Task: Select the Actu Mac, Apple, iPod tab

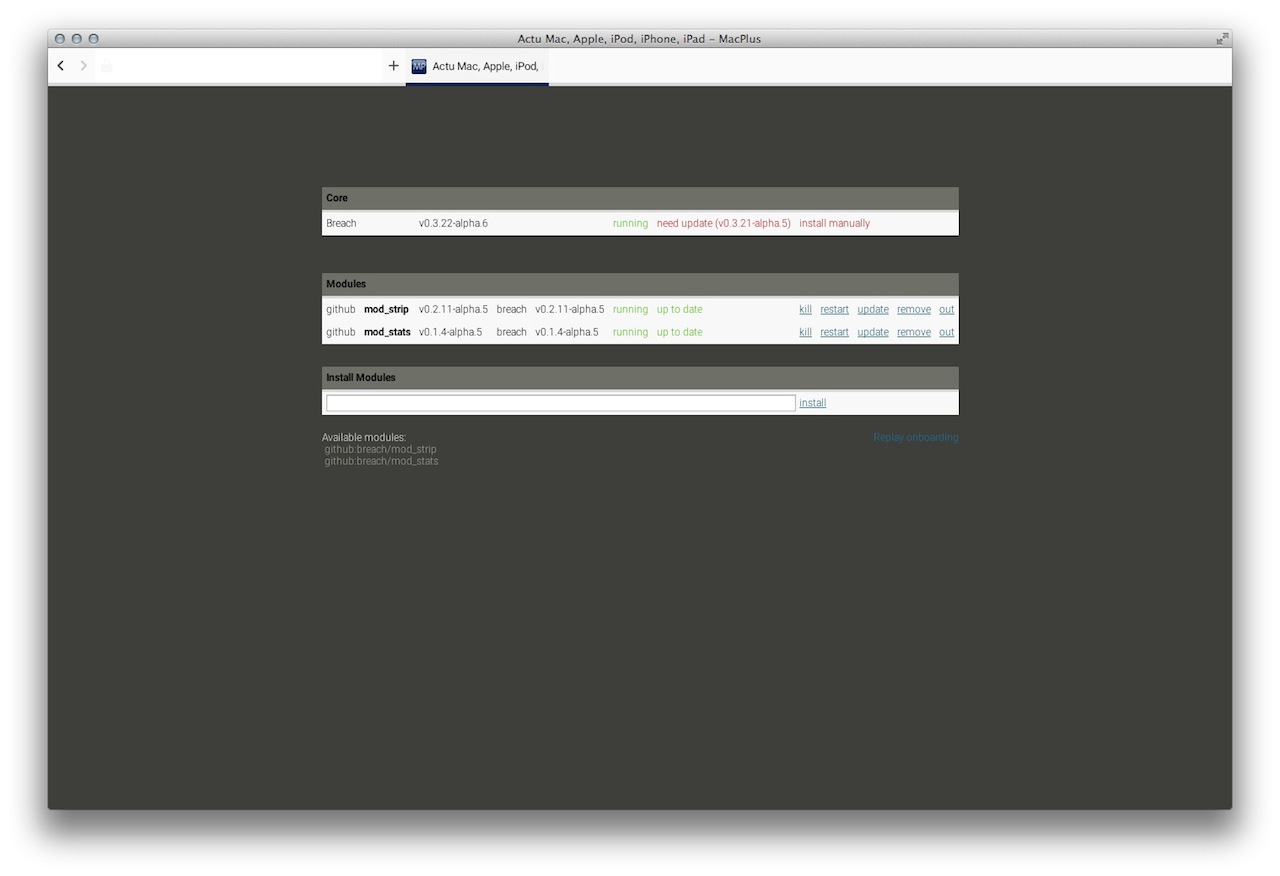Action: 477,66
